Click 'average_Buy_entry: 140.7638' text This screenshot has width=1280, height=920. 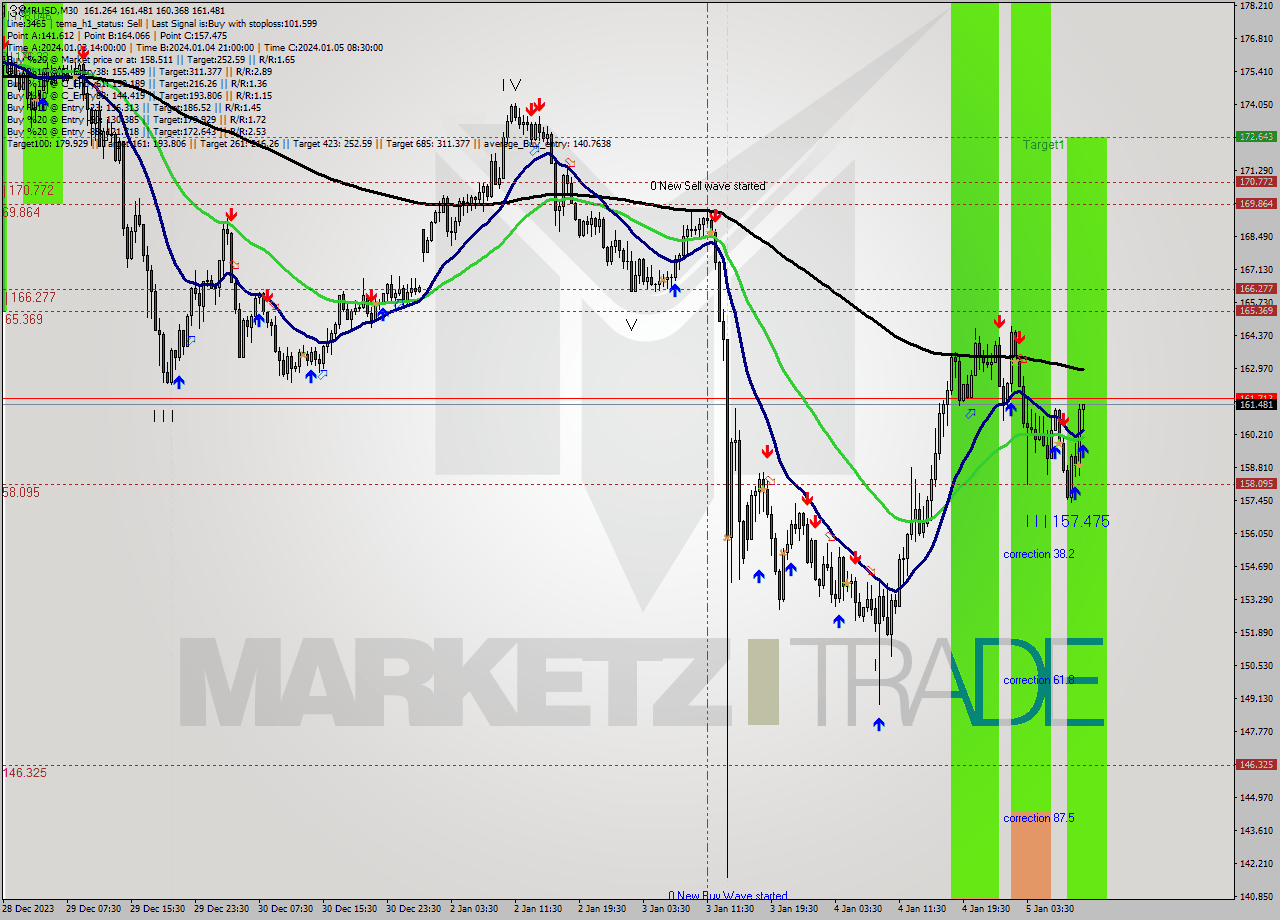point(545,143)
